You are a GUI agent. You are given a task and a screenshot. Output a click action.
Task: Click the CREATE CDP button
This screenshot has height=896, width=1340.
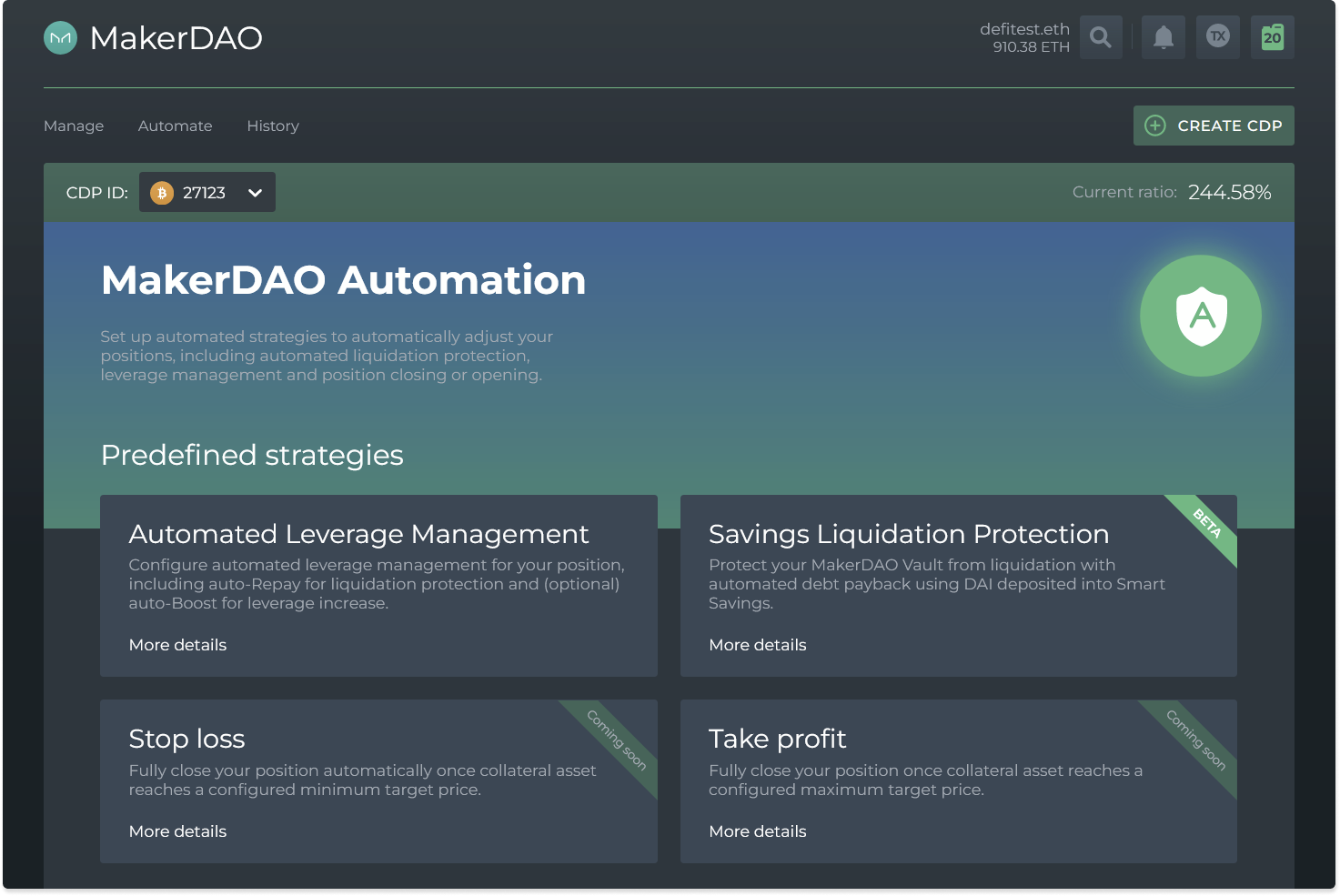pos(1214,126)
